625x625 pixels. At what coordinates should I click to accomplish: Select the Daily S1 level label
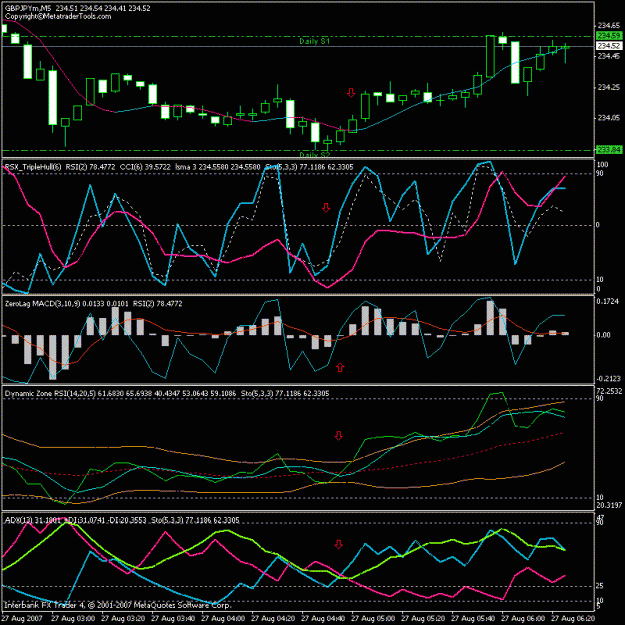tap(314, 41)
